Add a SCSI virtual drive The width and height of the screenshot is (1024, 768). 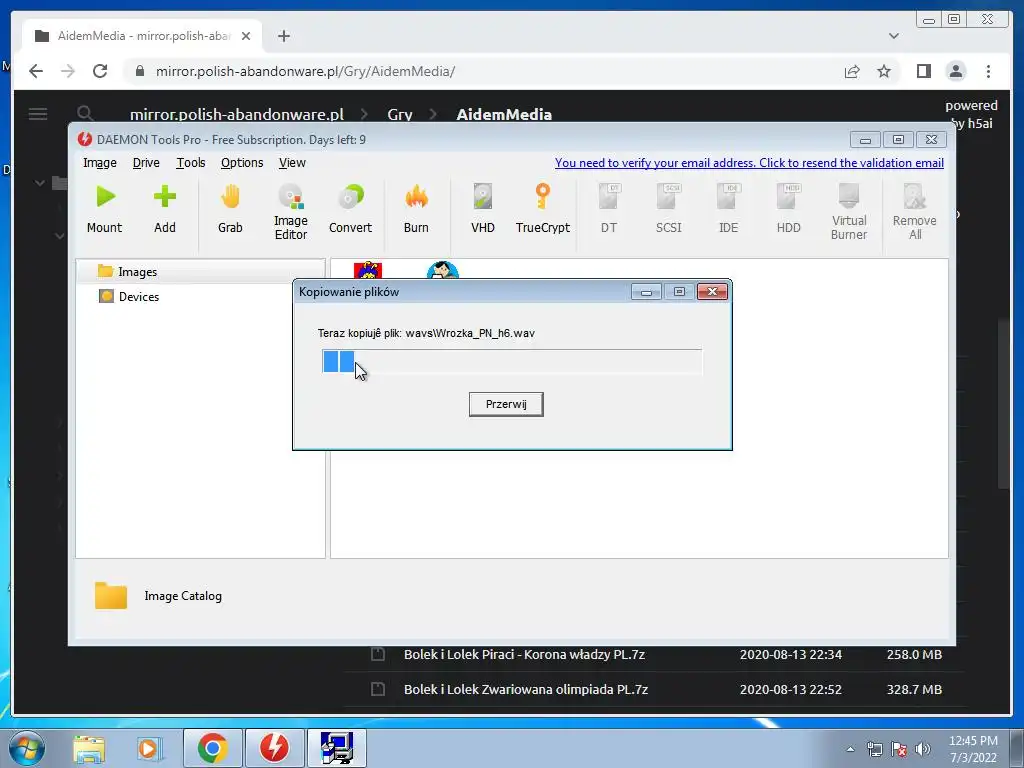[x=669, y=209]
